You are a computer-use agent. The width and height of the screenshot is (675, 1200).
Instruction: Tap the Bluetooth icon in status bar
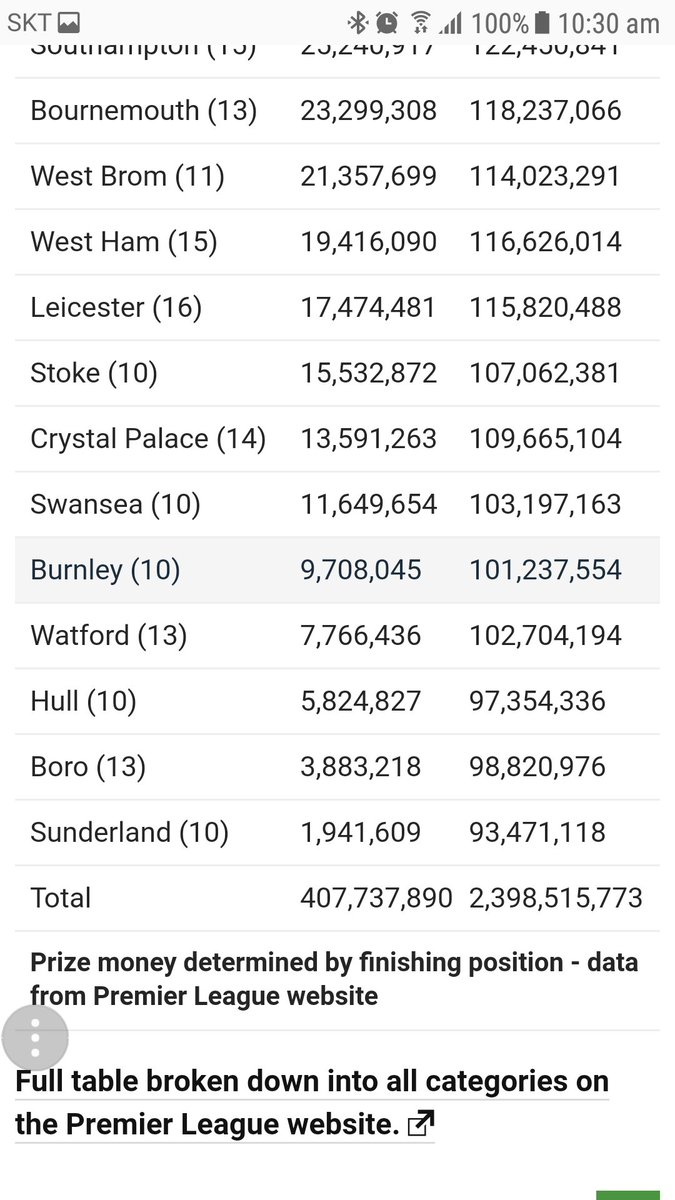pyautogui.click(x=357, y=22)
